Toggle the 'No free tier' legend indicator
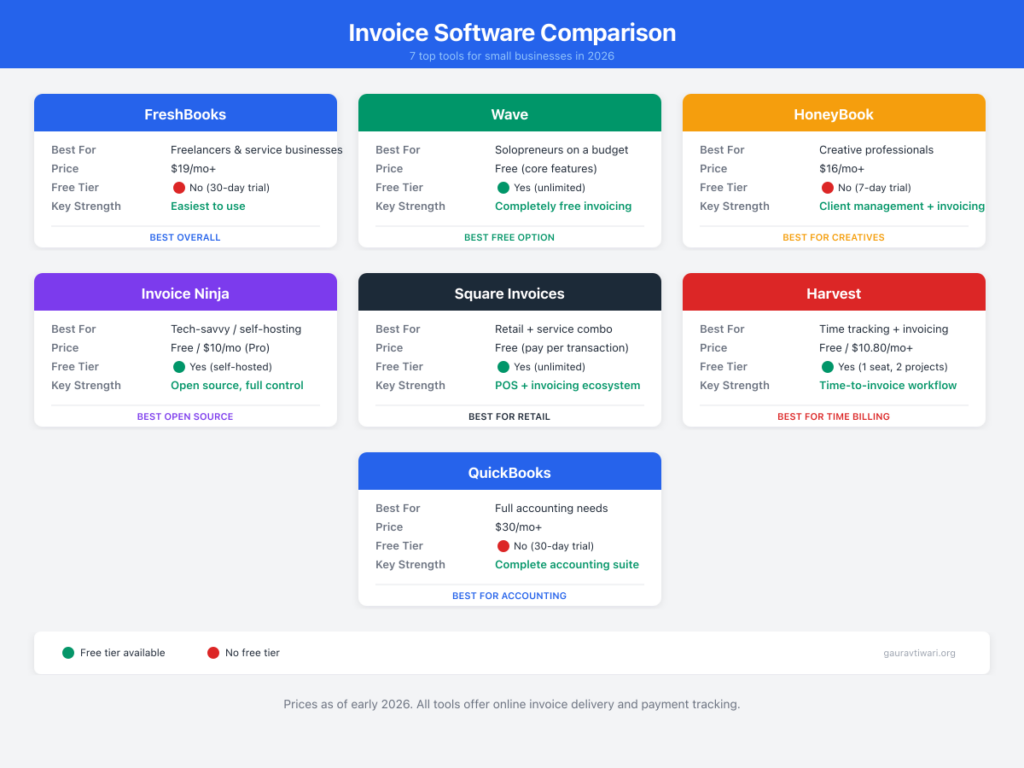Viewport: 1024px width, 768px height. [212, 652]
